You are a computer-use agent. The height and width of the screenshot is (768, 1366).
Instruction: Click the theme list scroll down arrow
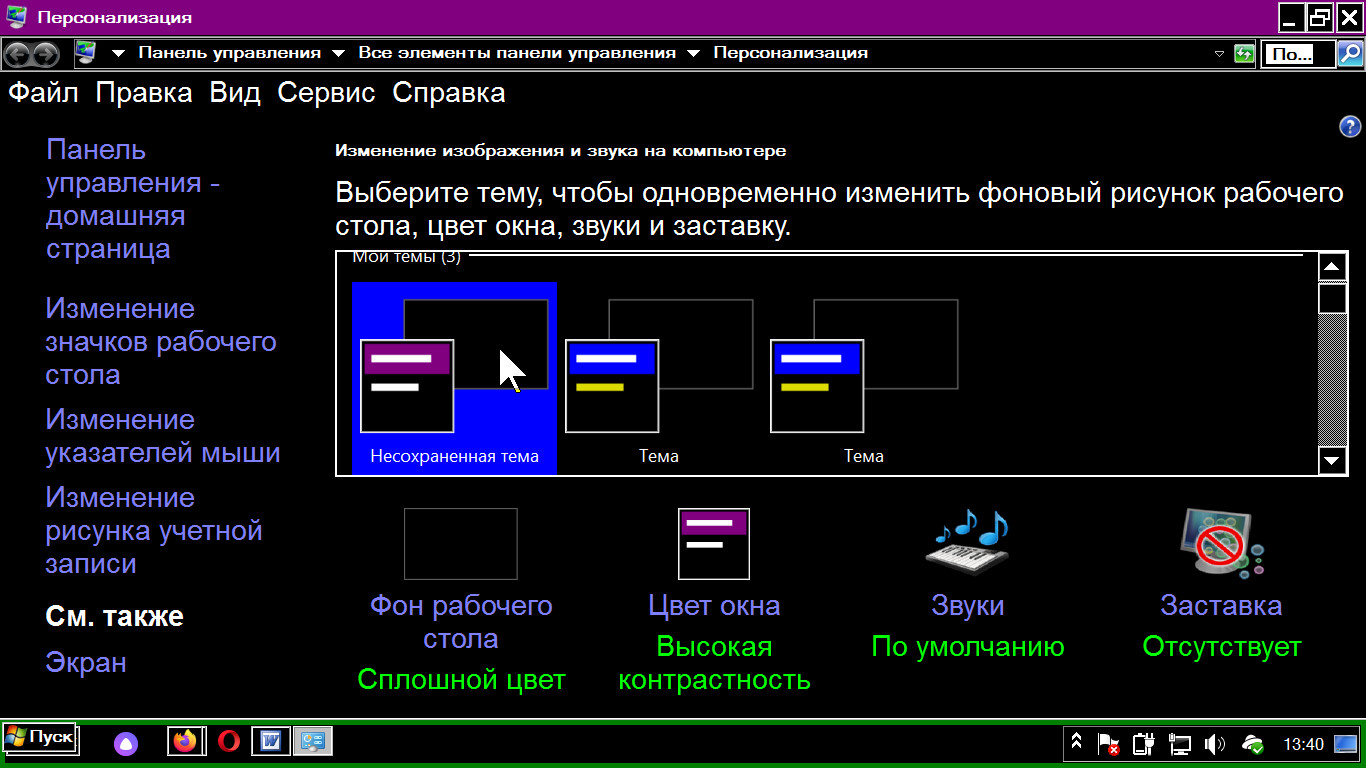1332,460
